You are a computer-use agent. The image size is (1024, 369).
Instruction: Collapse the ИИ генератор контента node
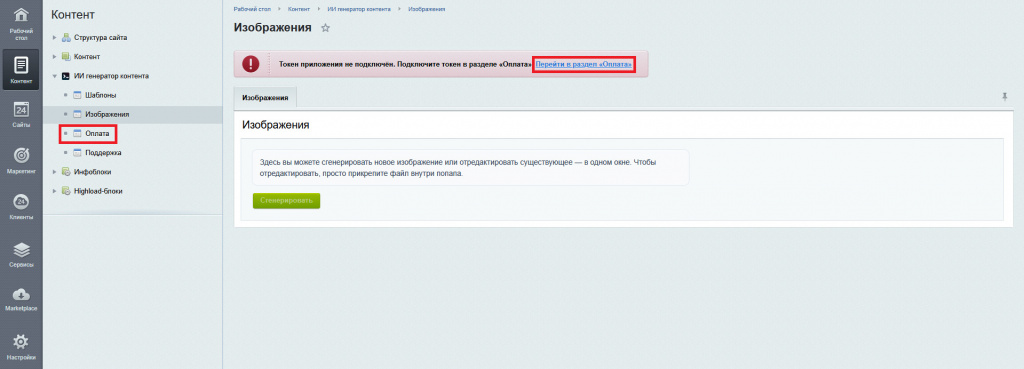[x=55, y=76]
